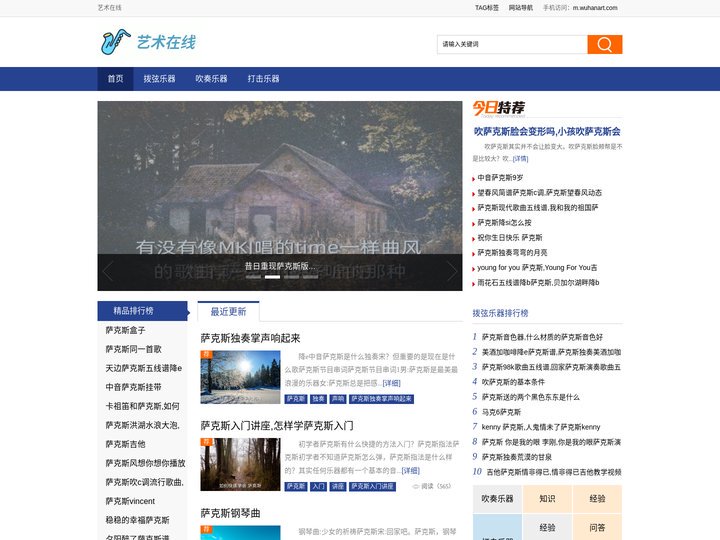The height and width of the screenshot is (540, 720).
Task: Click [详细] link in first article summary
Action: click(392, 383)
